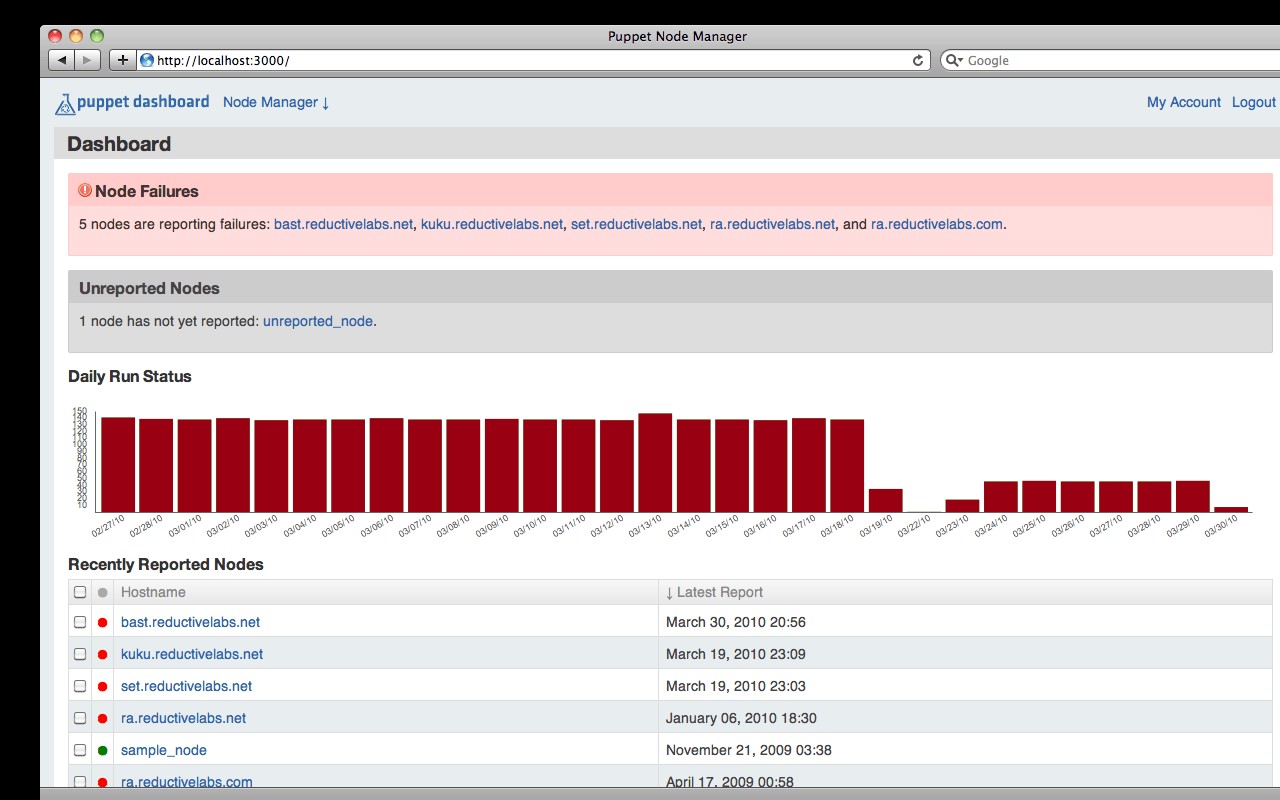Viewport: 1280px width, 800px height.
Task: Open My Account page
Action: point(1183,102)
